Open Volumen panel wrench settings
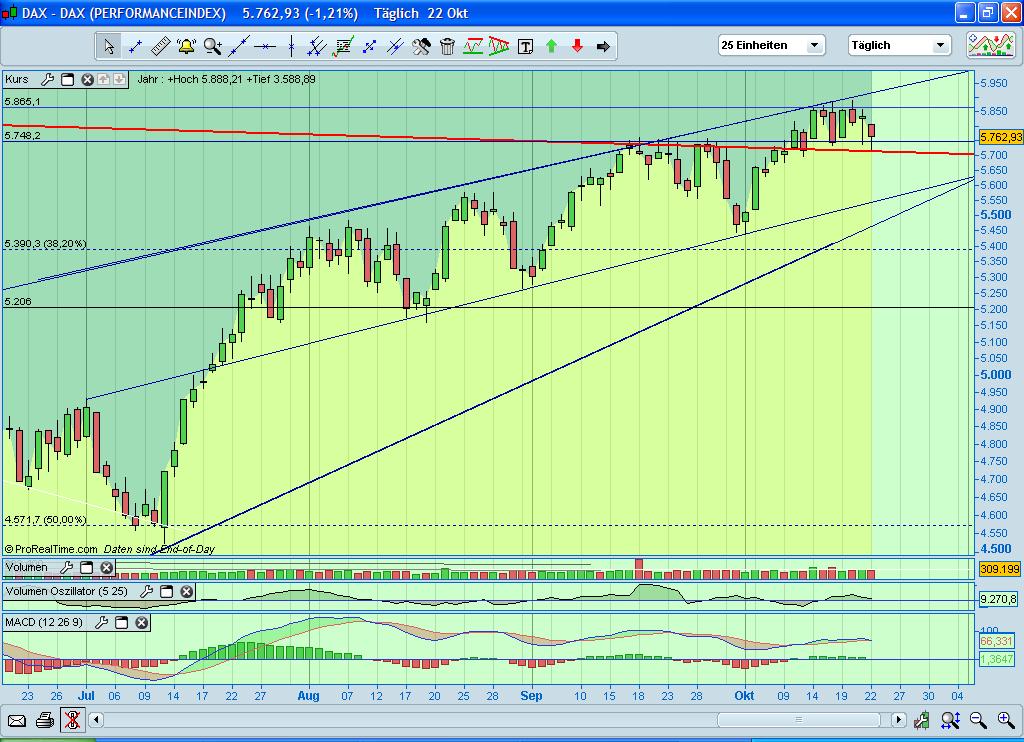Viewport: 1024px width, 742px height. tap(66, 568)
